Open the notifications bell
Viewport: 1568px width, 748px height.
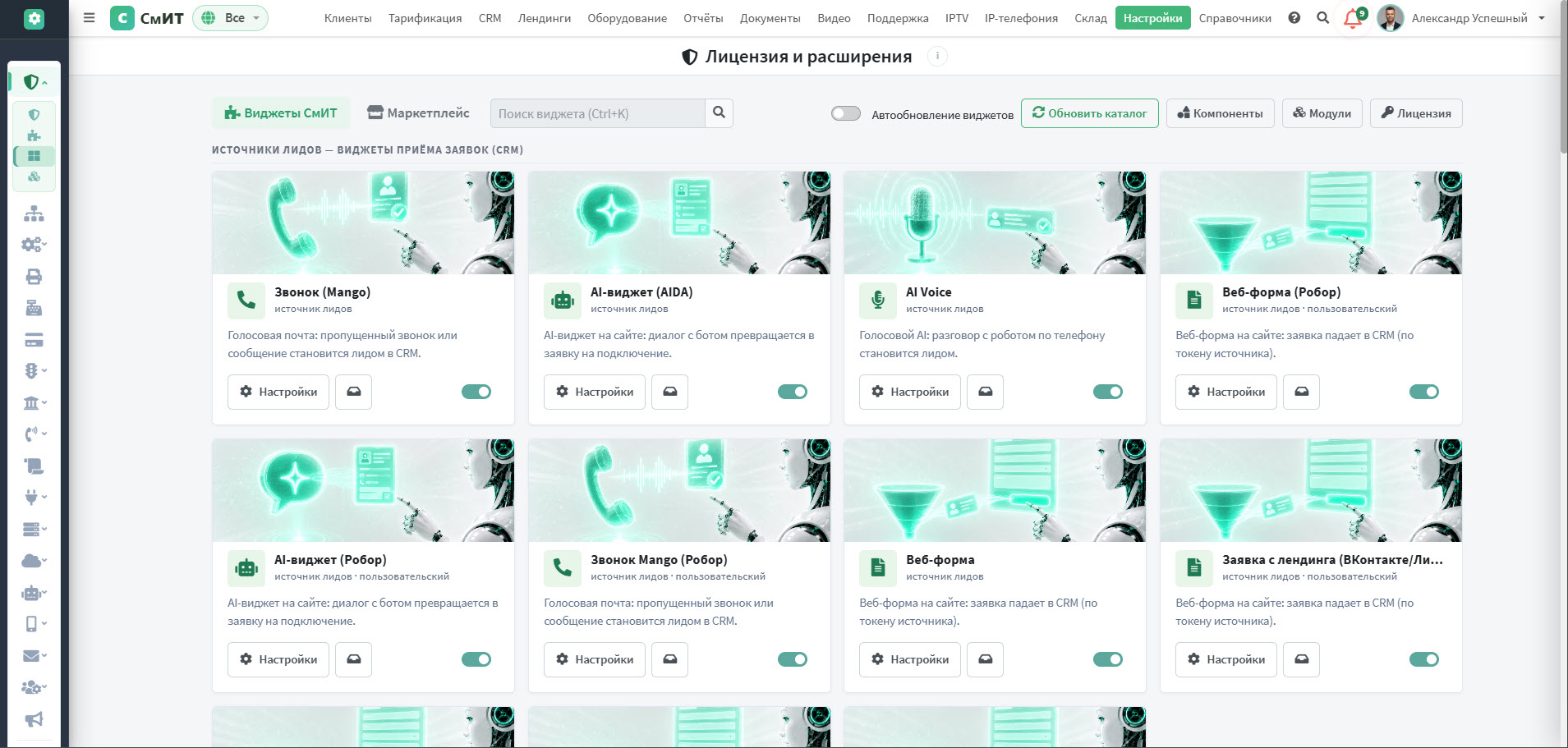[1353, 18]
